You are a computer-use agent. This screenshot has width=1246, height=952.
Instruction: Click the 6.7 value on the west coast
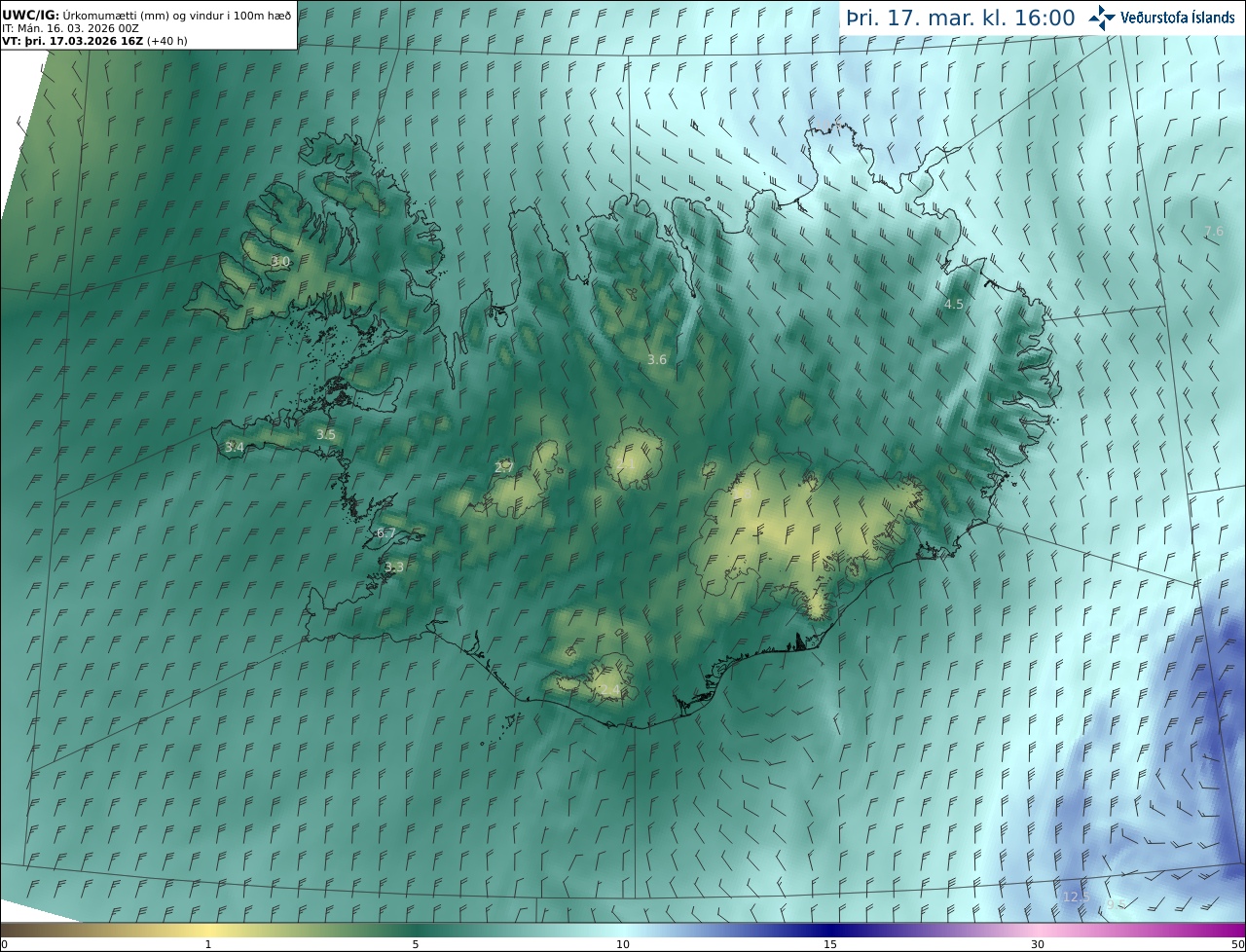coord(385,532)
